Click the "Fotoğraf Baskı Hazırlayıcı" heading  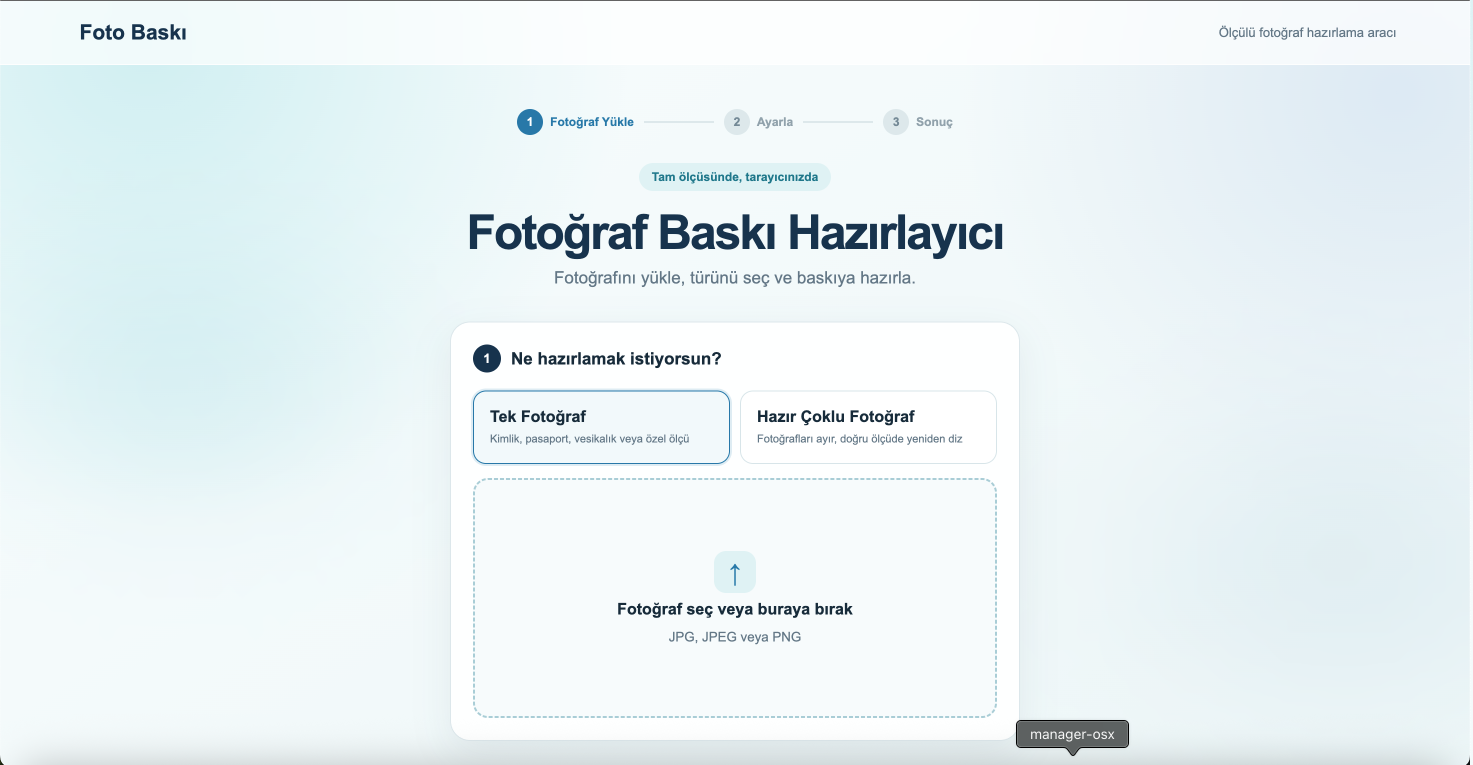click(x=735, y=233)
